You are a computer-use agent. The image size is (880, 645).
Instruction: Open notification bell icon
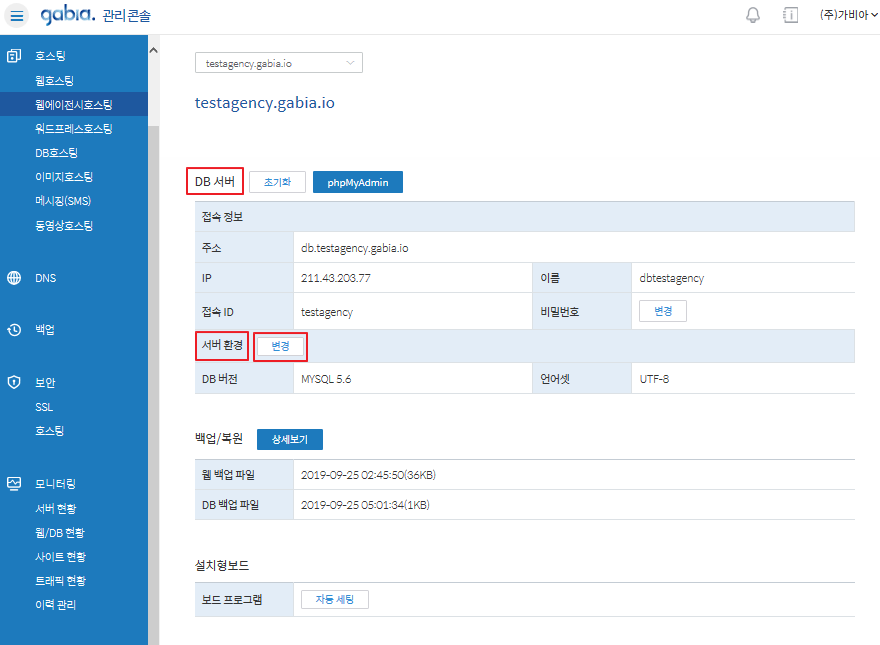[753, 15]
